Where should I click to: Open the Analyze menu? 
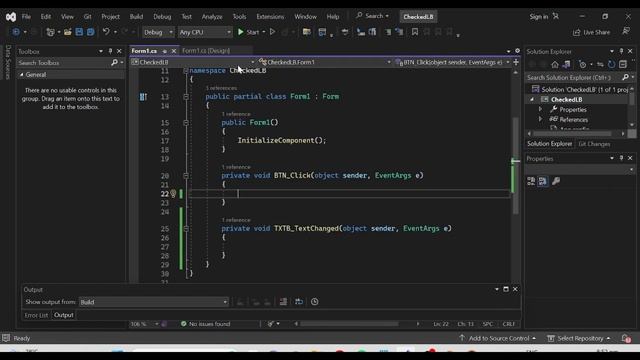pos(212,17)
